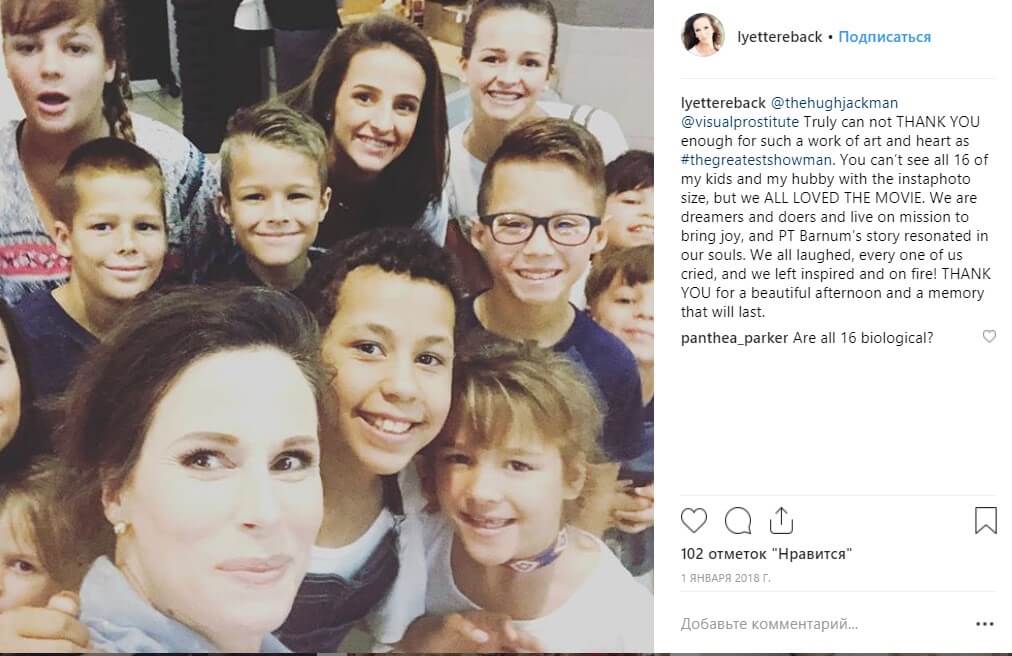Image resolution: width=1012 pixels, height=656 pixels.
Task: Open more options three-dots menu
Action: [985, 624]
